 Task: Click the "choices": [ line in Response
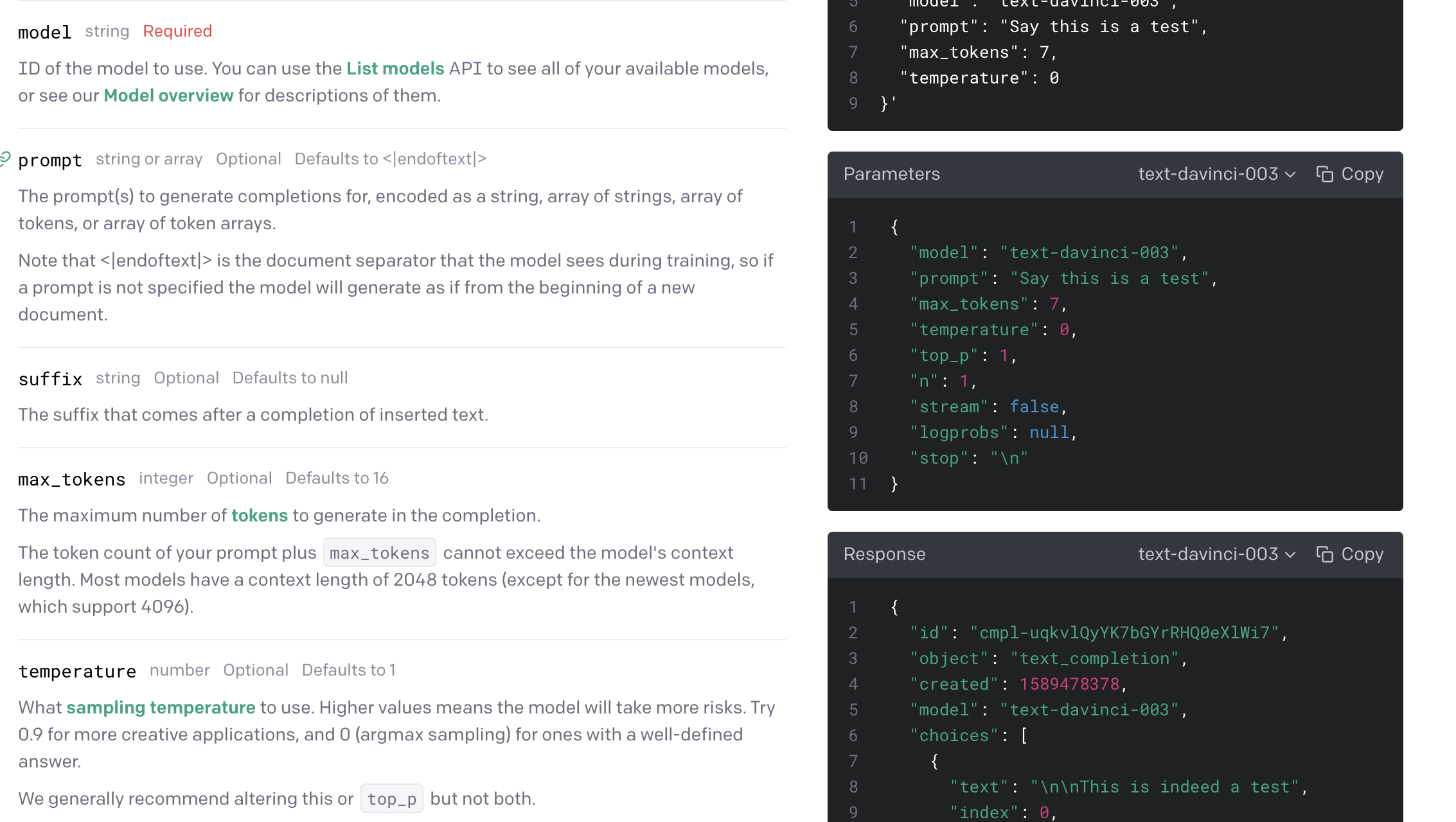[x=969, y=735]
